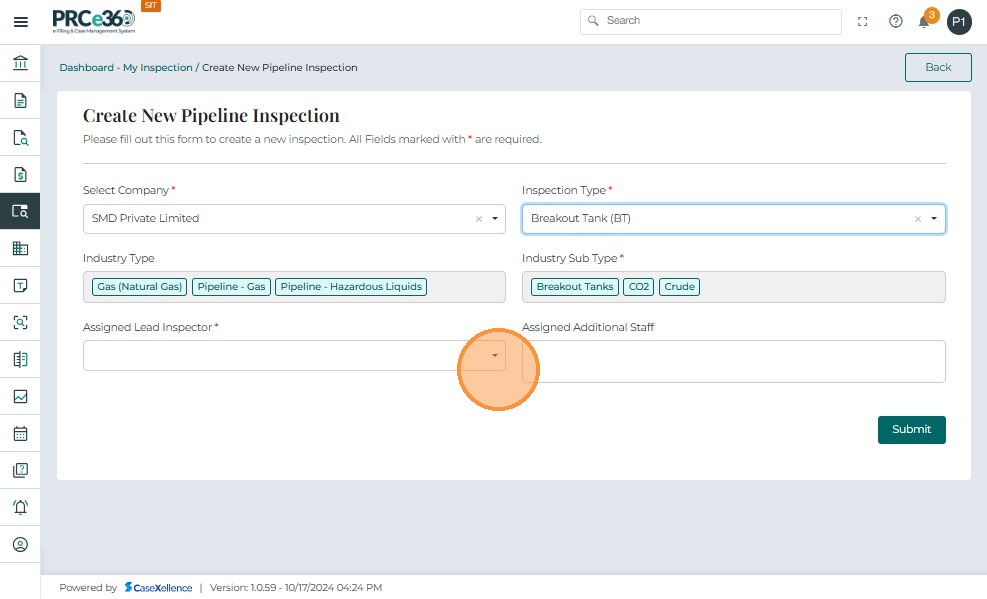Screen dimensions: 987x599
Task: Click the PRCe360 logo
Action: [x=94, y=21]
